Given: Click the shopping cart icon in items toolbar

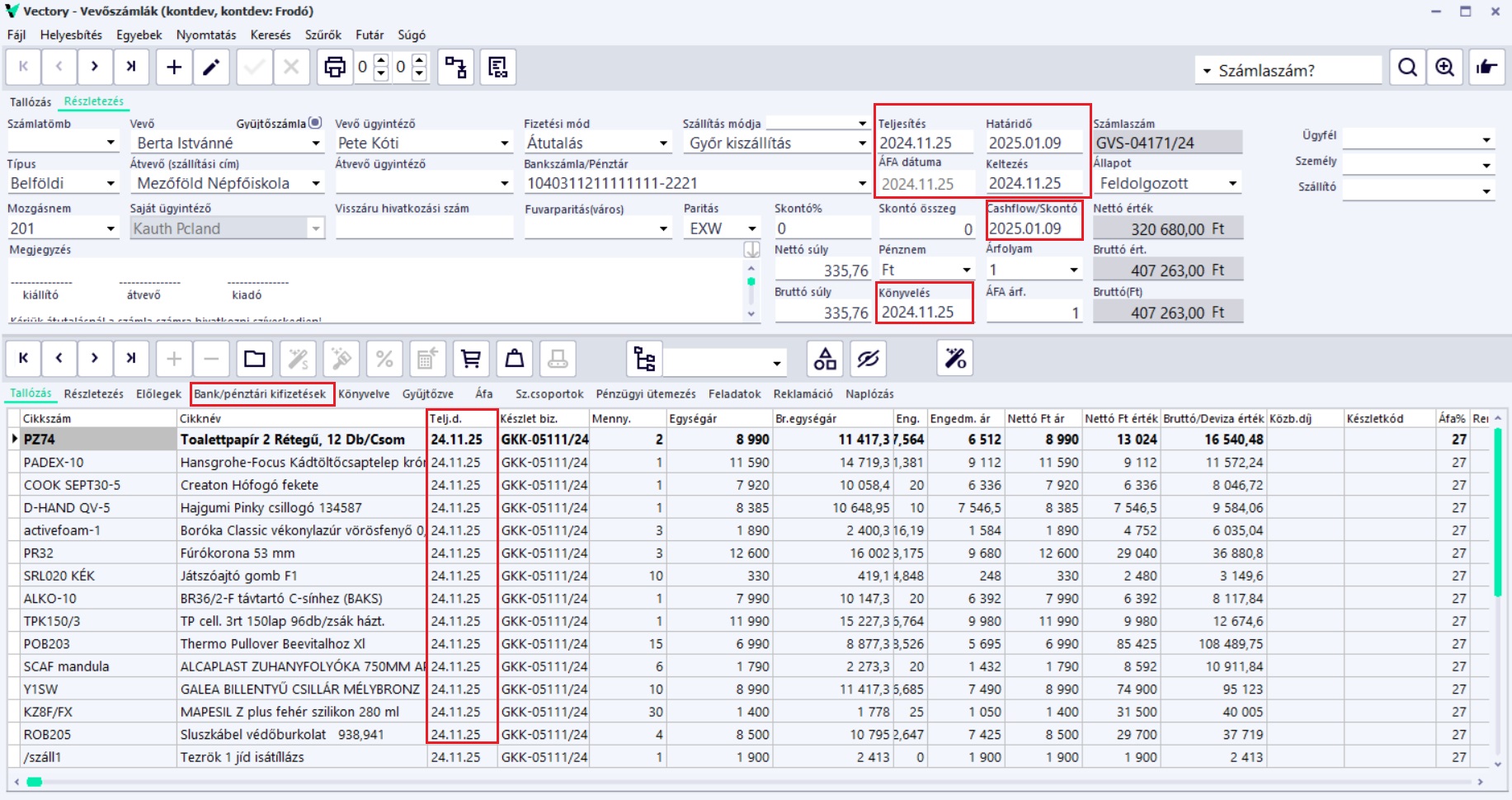Looking at the screenshot, I should (471, 359).
